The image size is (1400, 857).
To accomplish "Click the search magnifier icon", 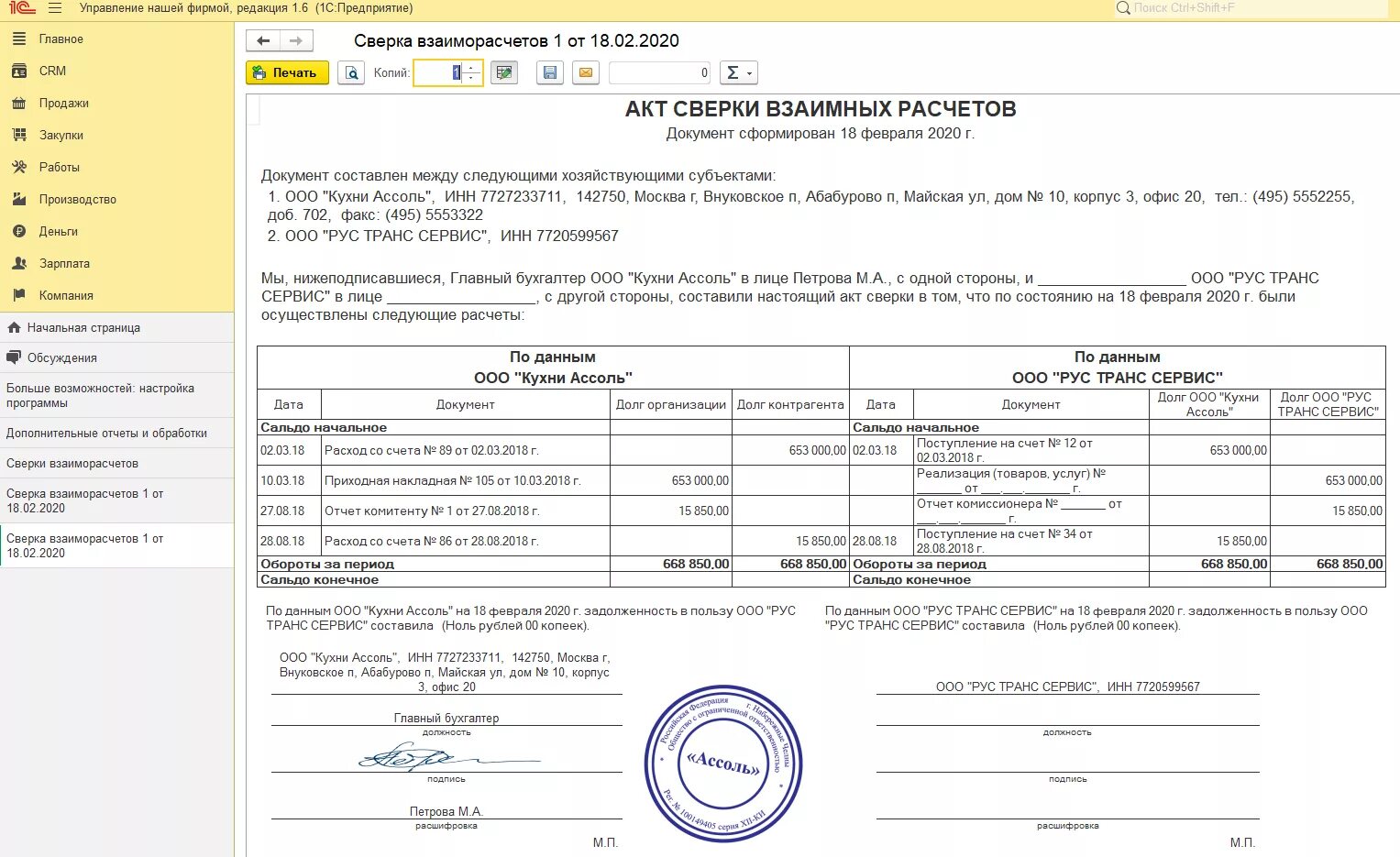I will pyautogui.click(x=1123, y=8).
